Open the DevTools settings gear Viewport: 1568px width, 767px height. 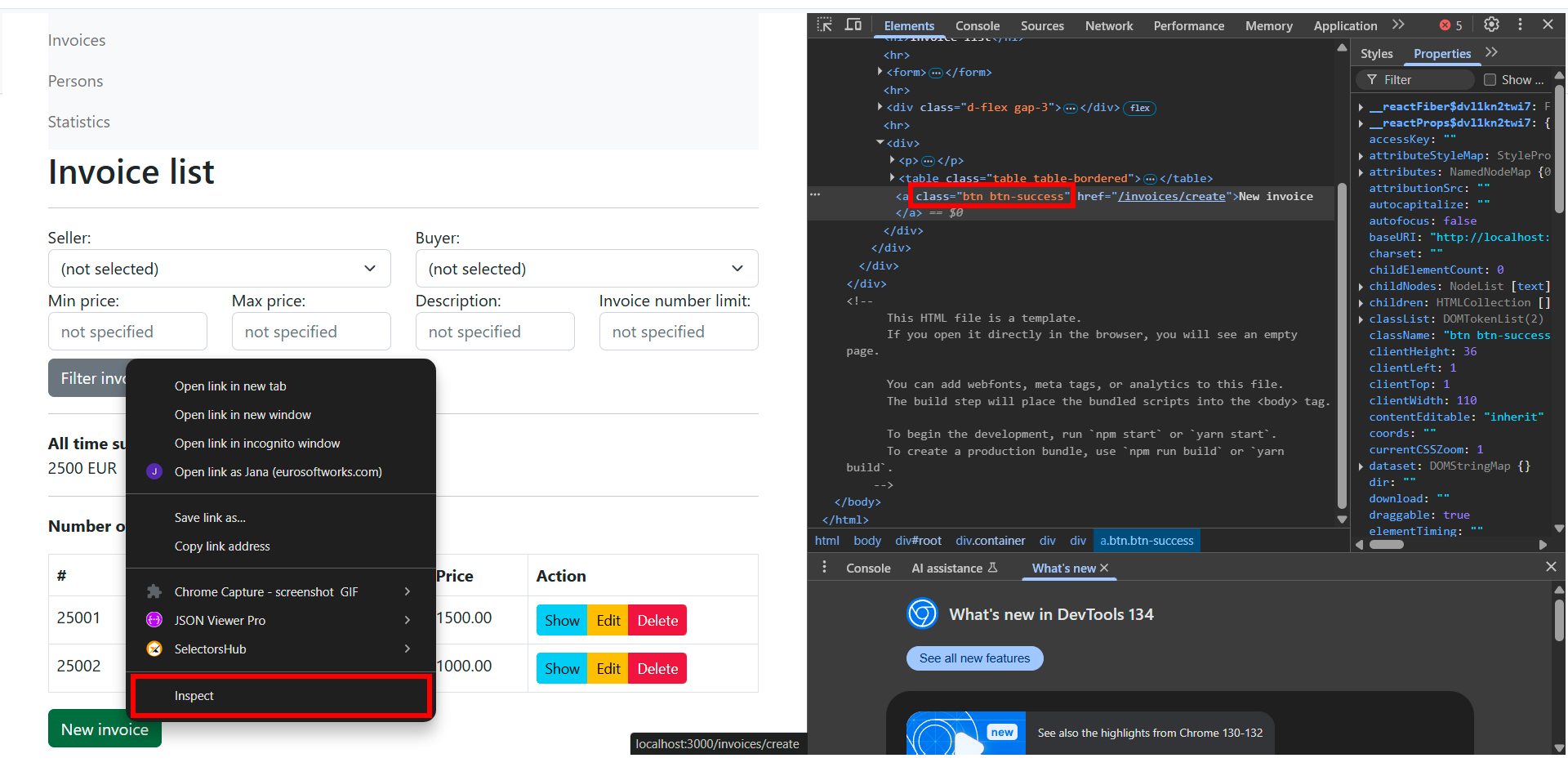1491,25
